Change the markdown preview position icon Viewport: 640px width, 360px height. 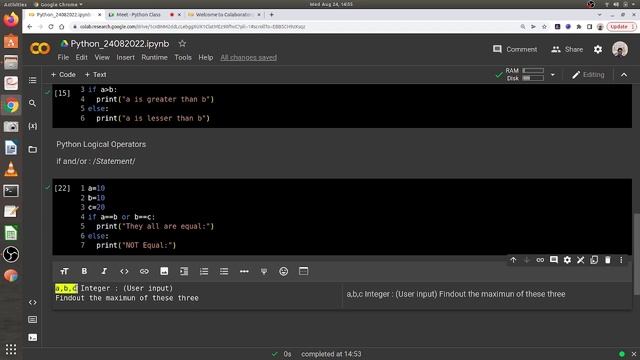click(x=303, y=271)
